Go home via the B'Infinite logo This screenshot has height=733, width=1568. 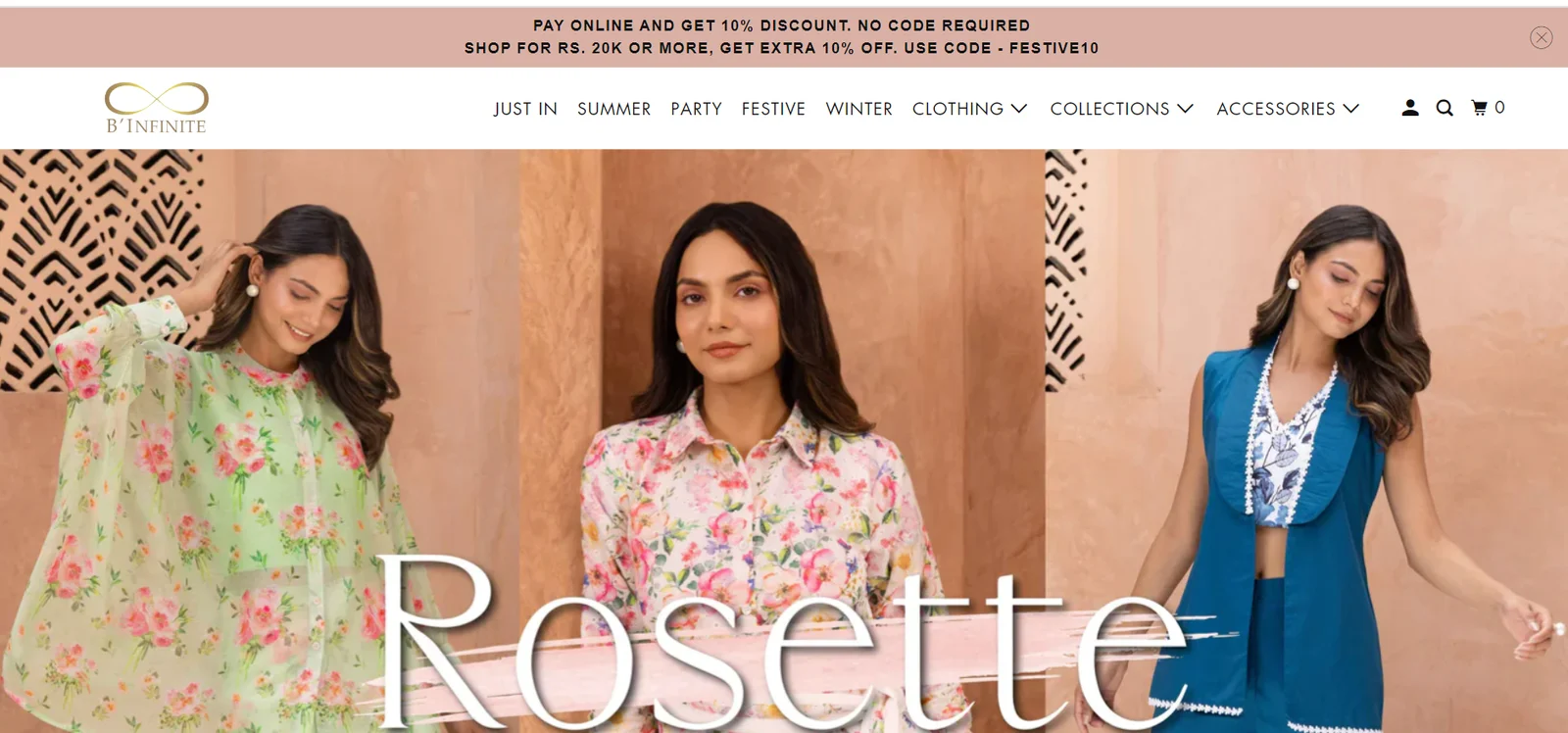coord(157,108)
